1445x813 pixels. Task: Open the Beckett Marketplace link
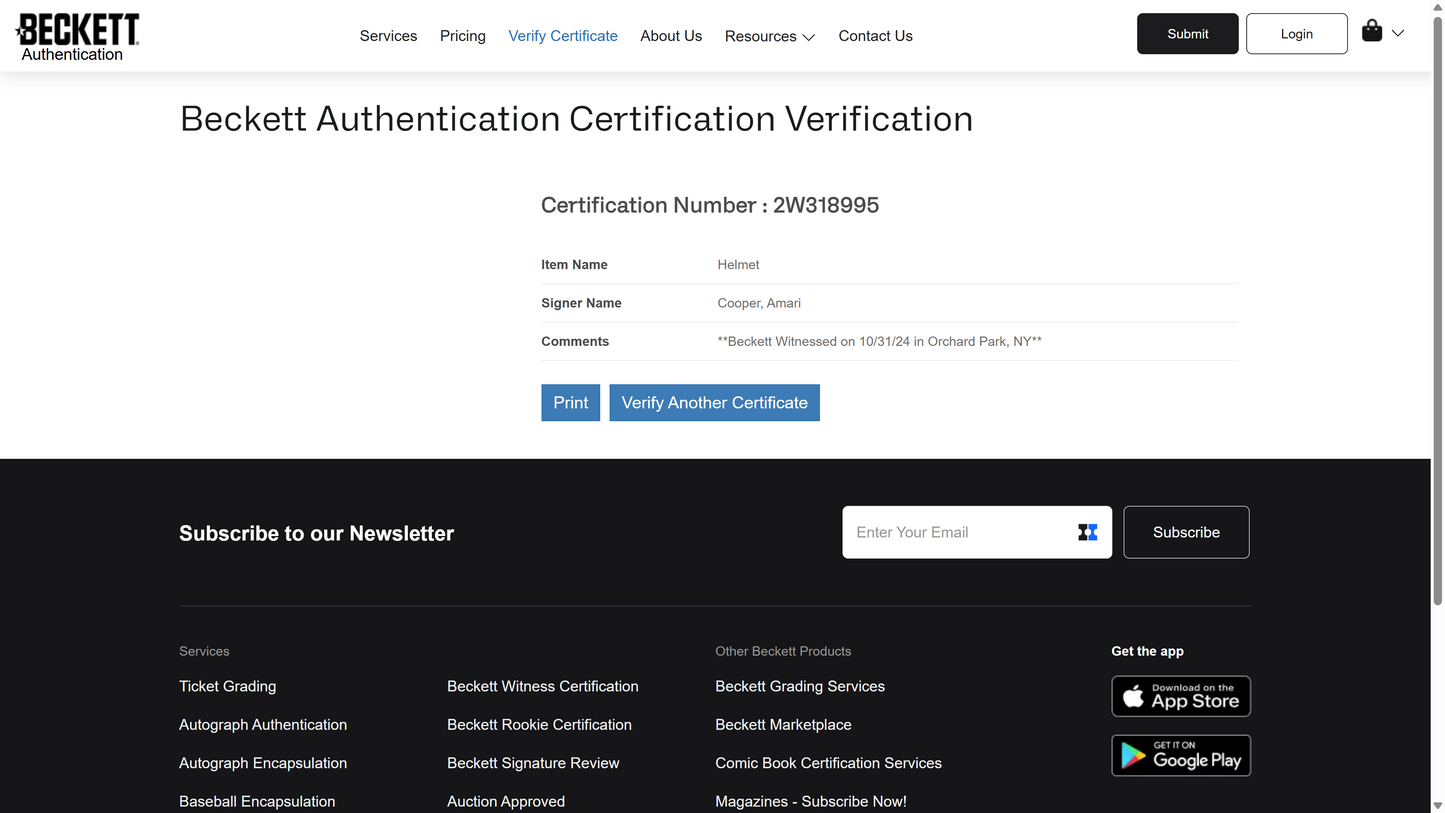click(784, 725)
